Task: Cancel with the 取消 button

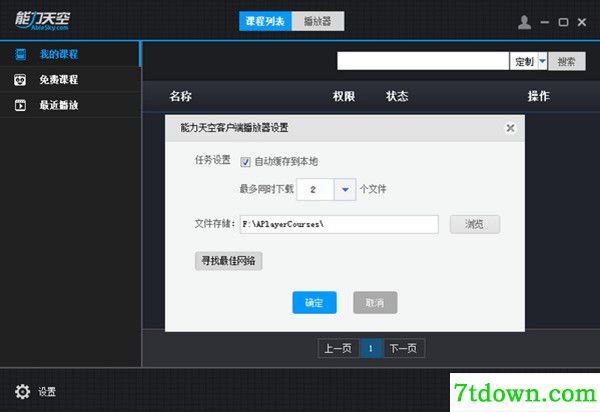Action: (x=375, y=303)
